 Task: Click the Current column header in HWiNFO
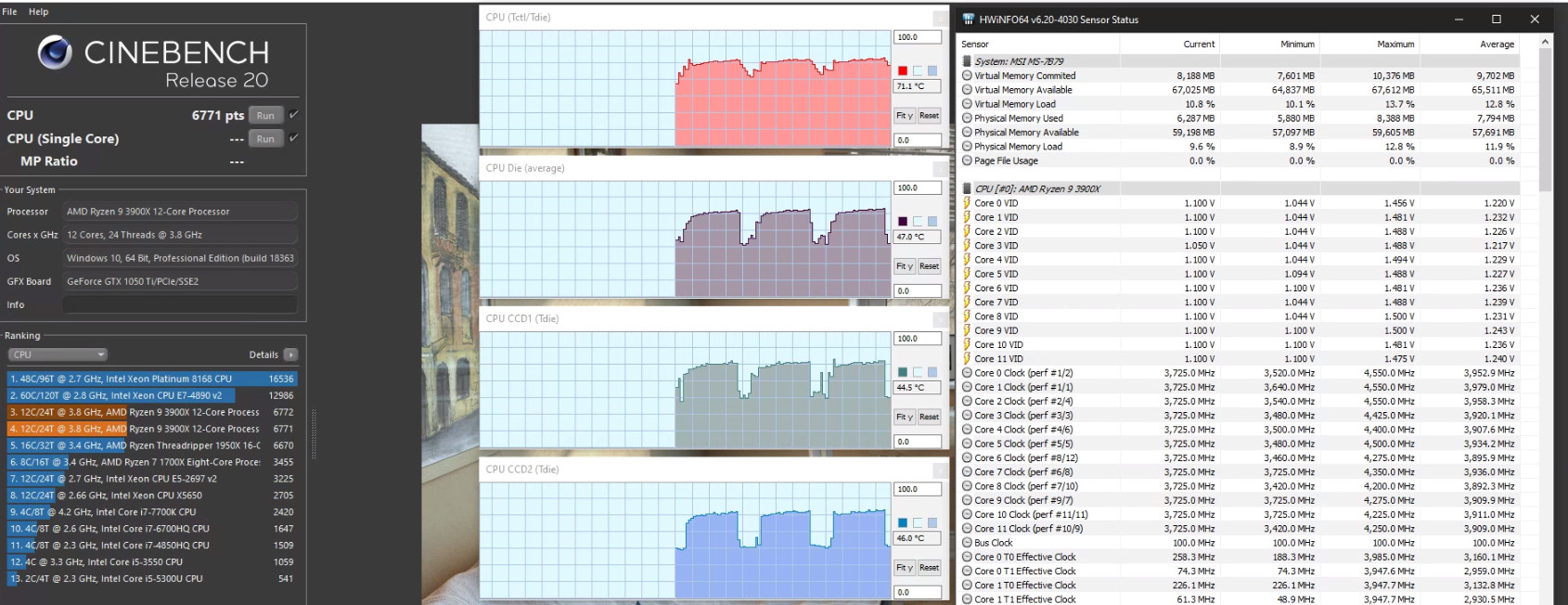tap(1198, 44)
